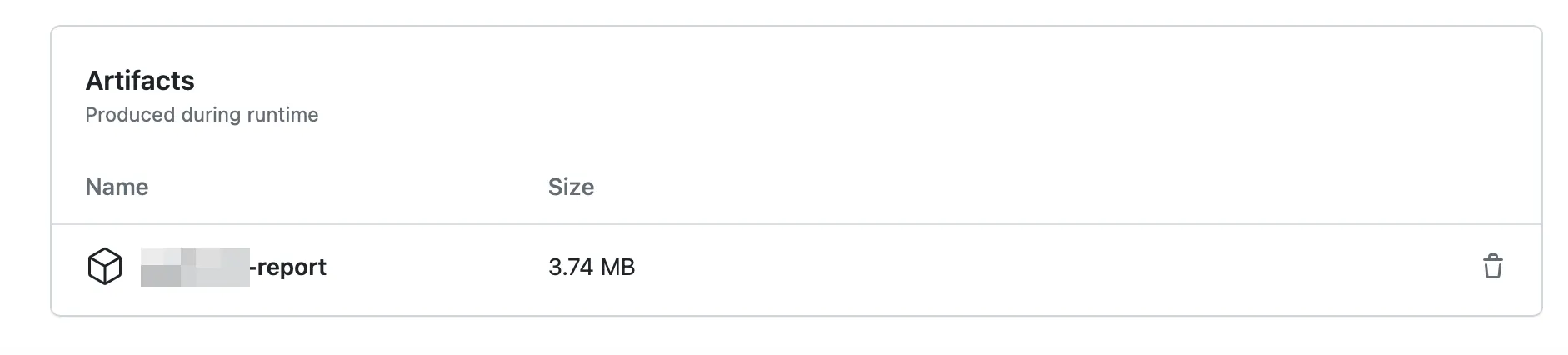Delete the report artifact with trash icon

pyautogui.click(x=1492, y=267)
